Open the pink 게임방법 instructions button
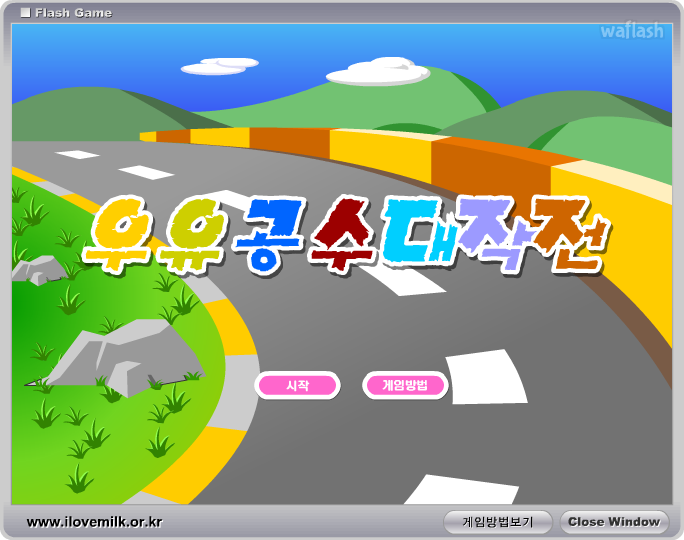Screen dimensions: 684x540 [405, 385]
